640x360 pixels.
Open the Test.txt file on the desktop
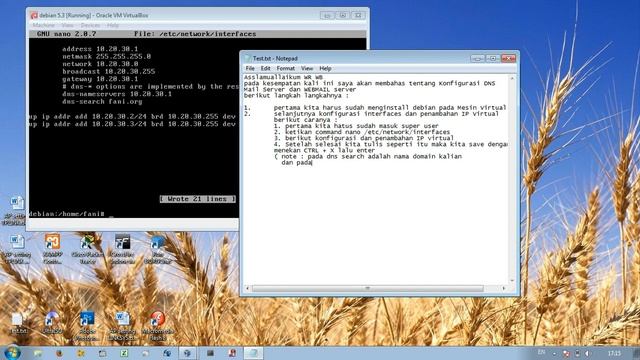click(18, 323)
